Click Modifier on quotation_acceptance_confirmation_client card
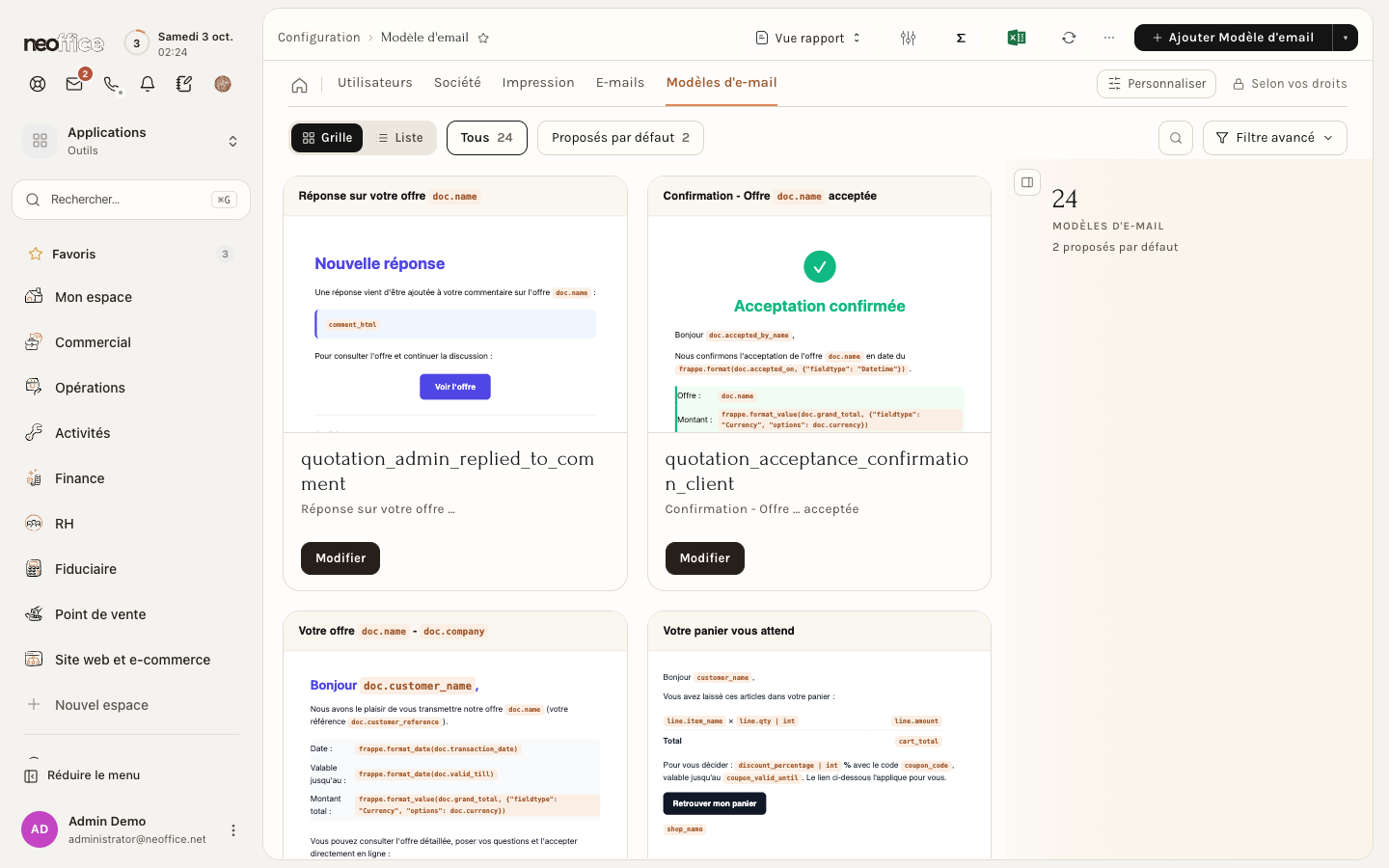 point(705,558)
